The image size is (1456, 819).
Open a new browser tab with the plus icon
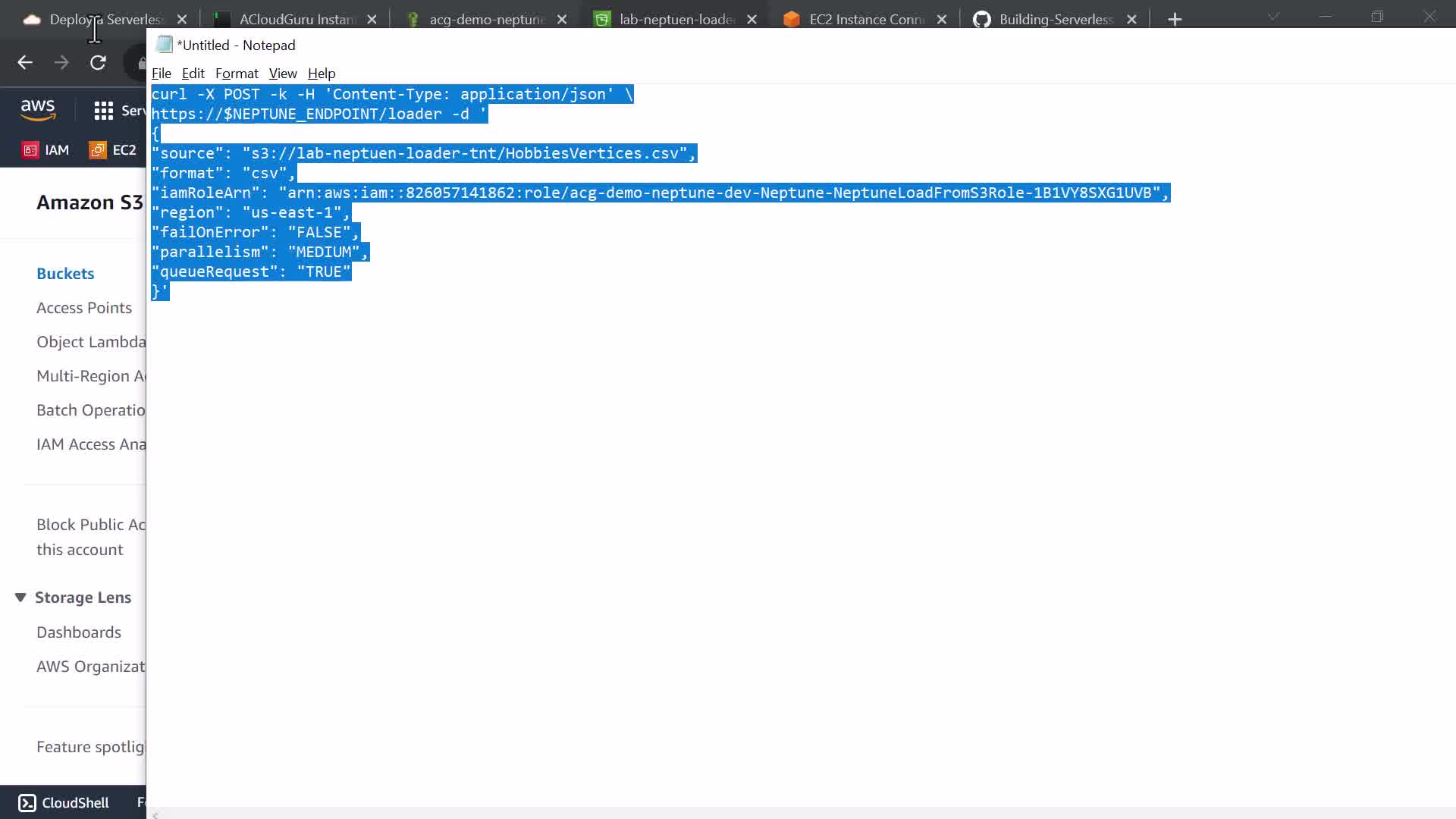1175,20
